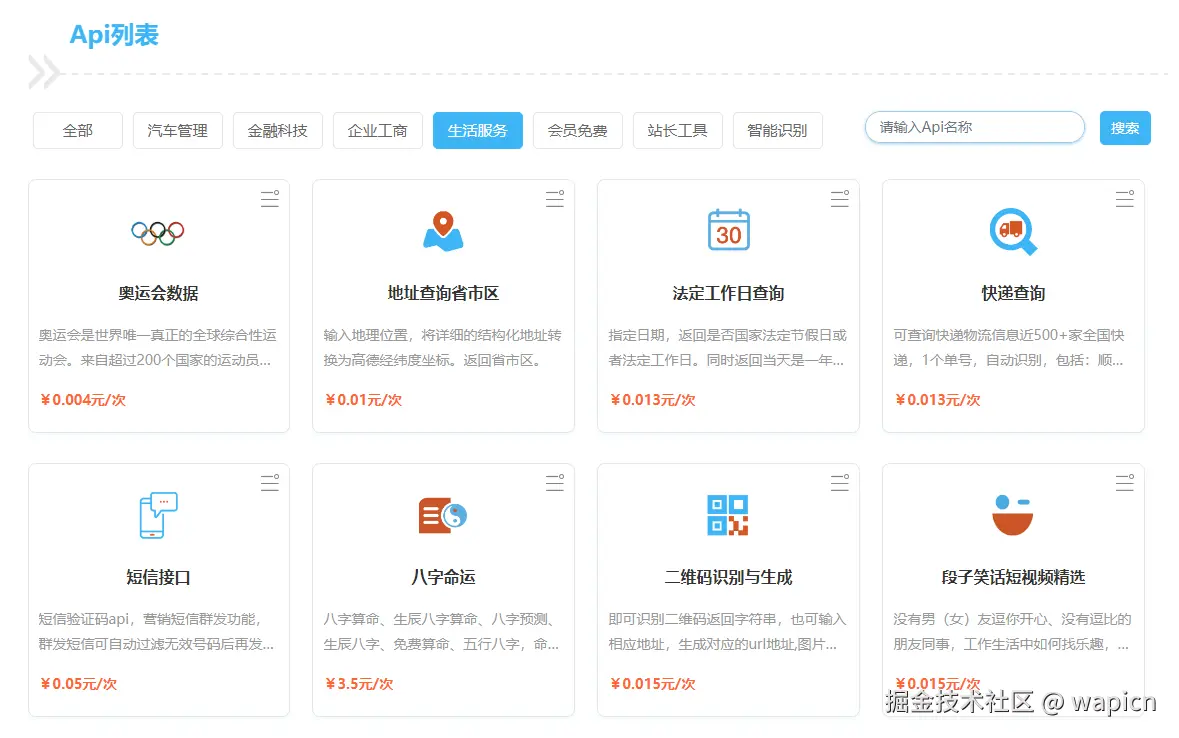Switch to the 会员免费 tab
Viewport: 1179px width, 738px height.
[578, 130]
